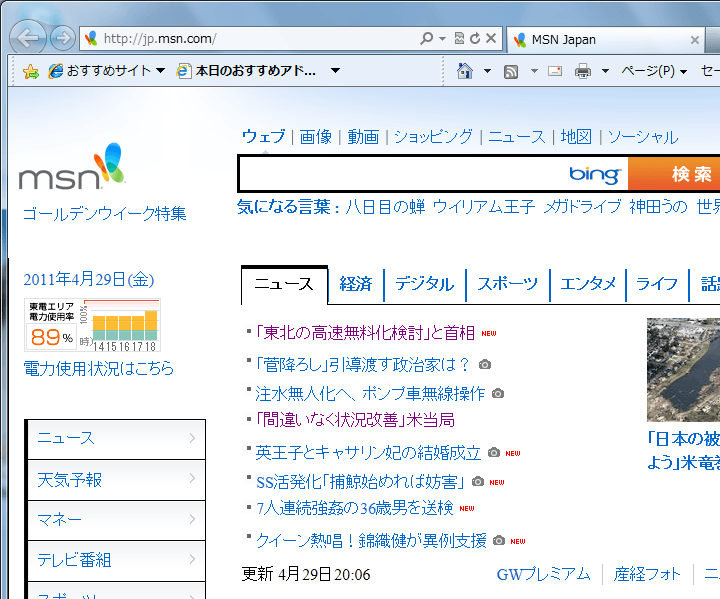Open ニュース in the left sidebar menu
This screenshot has width=720, height=599.
[117, 439]
